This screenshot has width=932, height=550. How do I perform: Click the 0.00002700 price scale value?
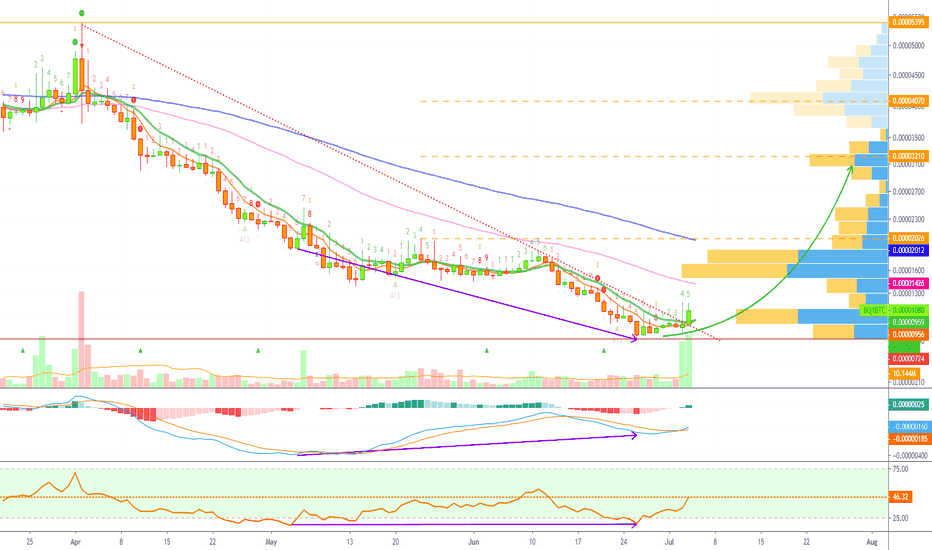[x=910, y=191]
